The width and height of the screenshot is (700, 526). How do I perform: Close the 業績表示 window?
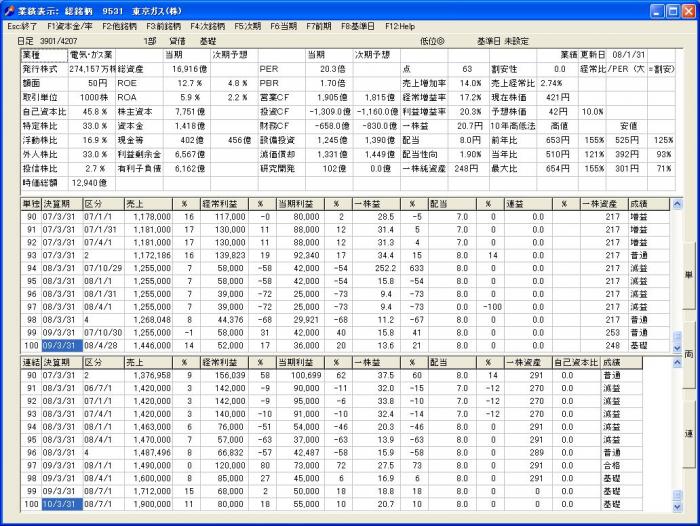pyautogui.click(x=689, y=11)
